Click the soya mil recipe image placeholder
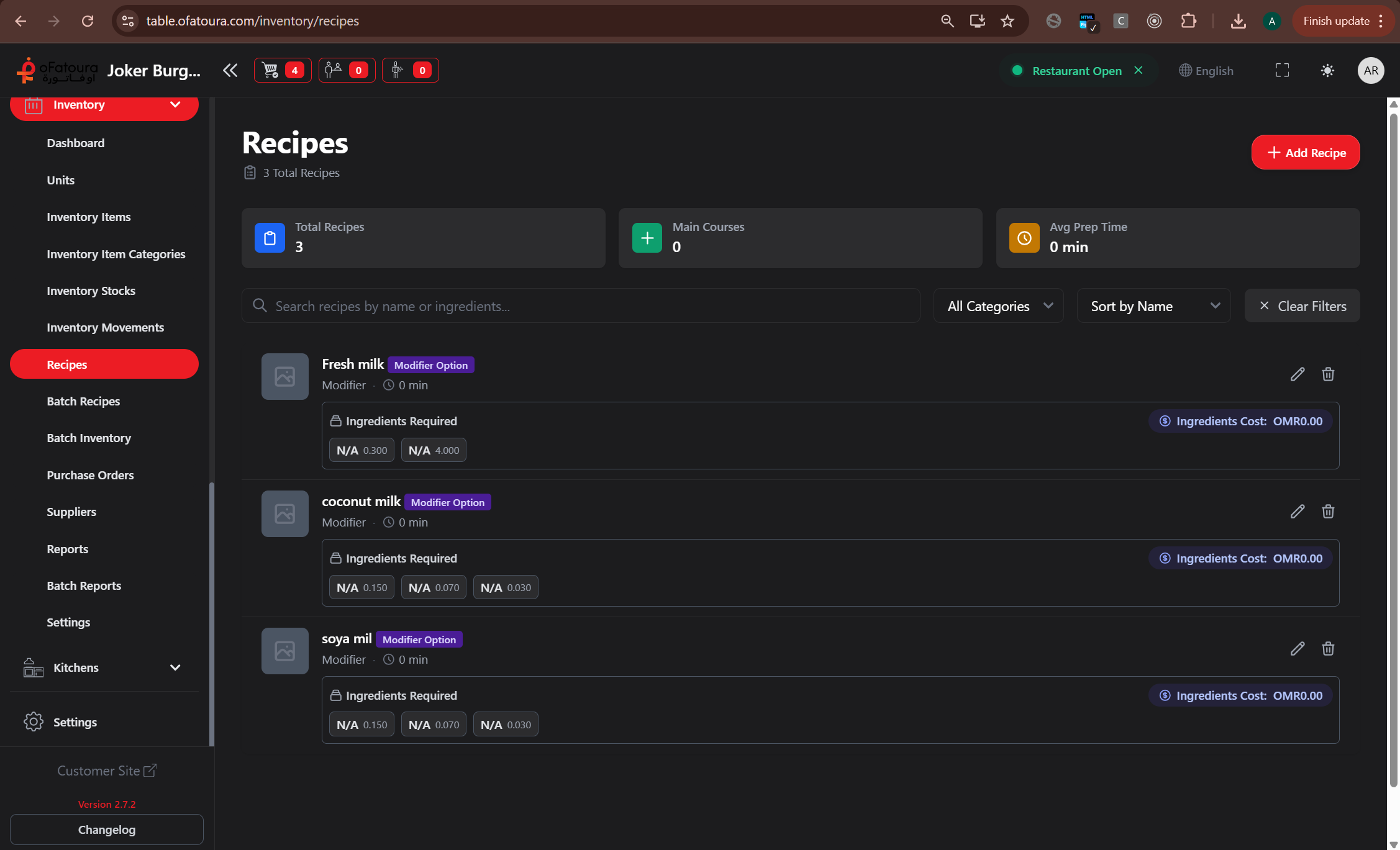1400x850 pixels. [284, 650]
